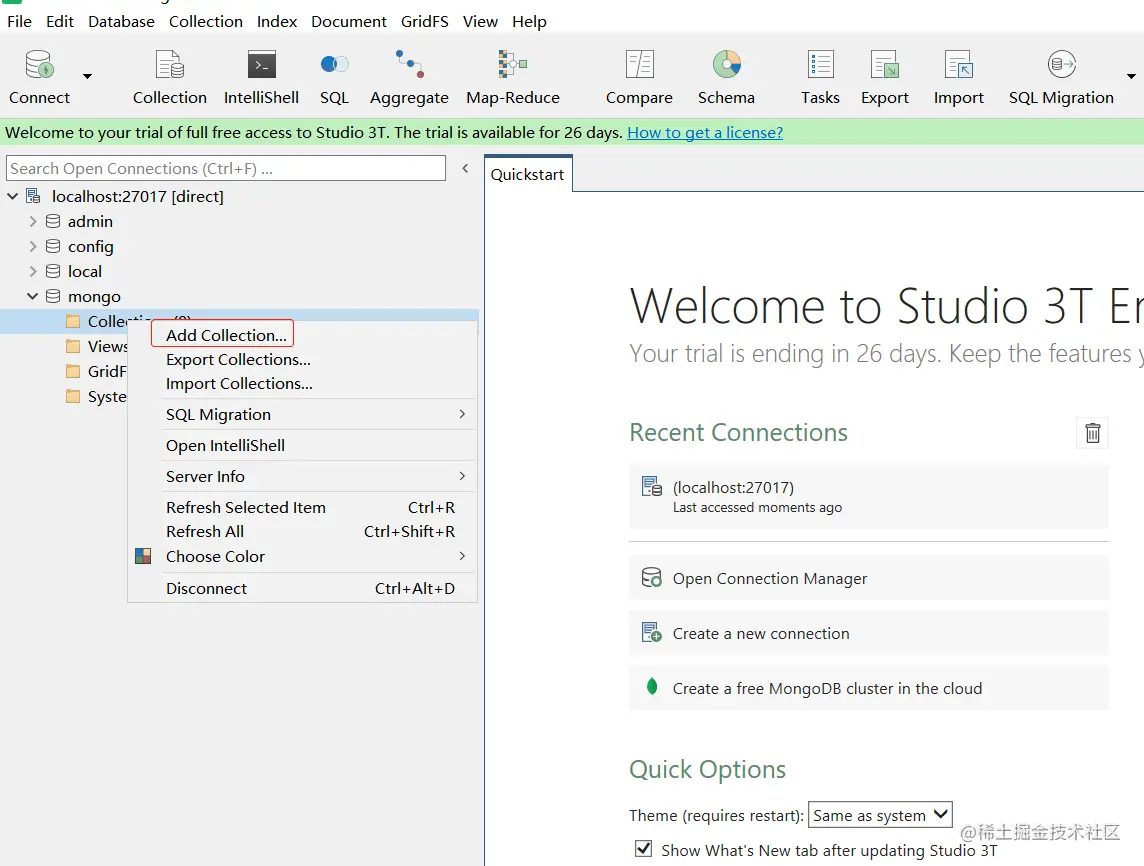The height and width of the screenshot is (866, 1144).
Task: Open the View menu
Action: point(480,22)
